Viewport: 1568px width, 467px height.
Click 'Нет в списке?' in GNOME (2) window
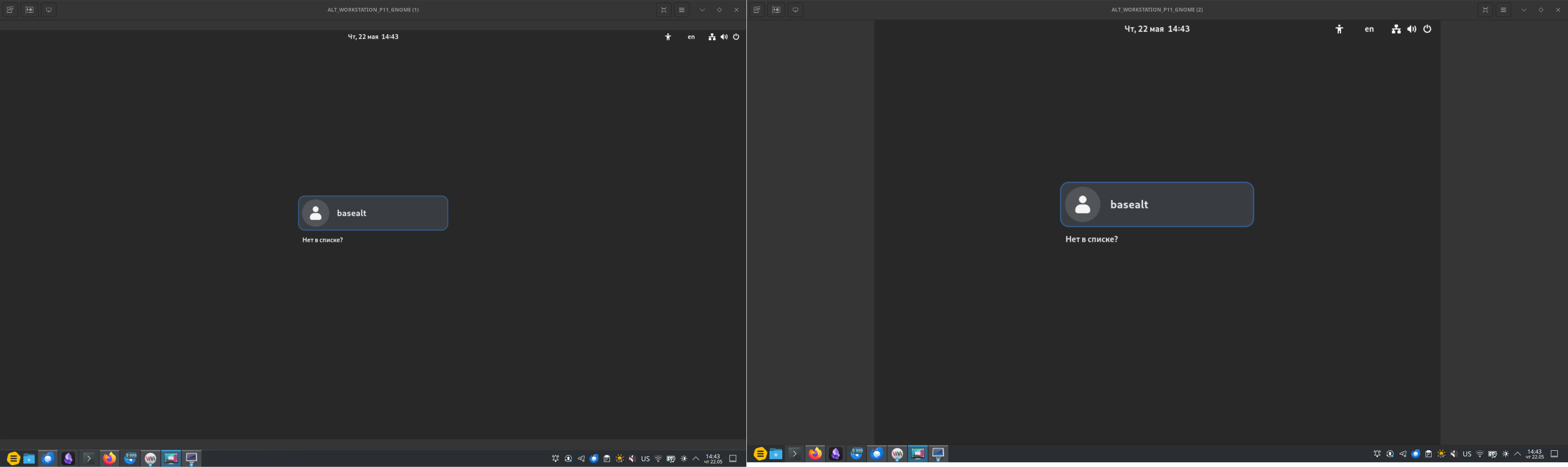pos(1091,239)
